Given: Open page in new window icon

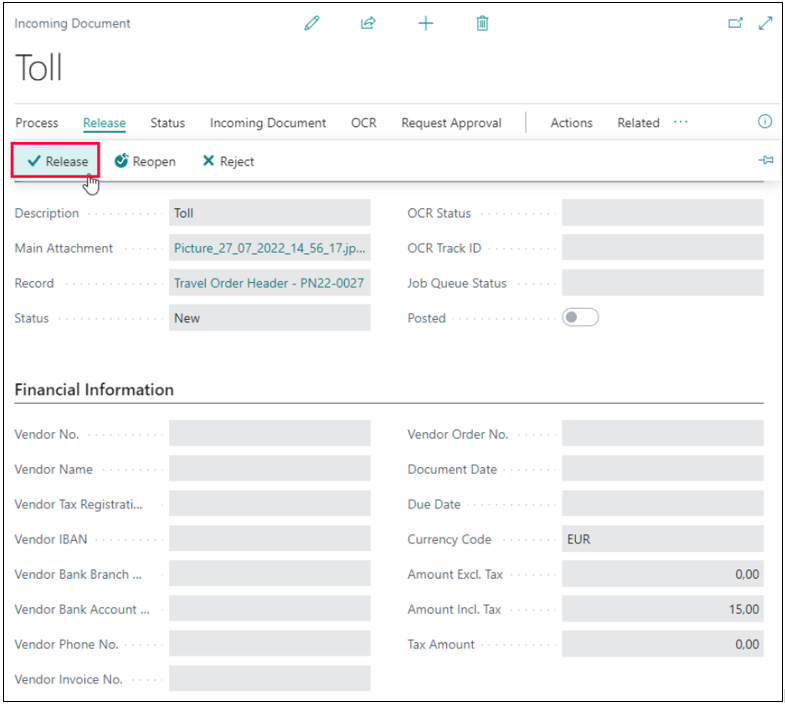Looking at the screenshot, I should [x=735, y=23].
